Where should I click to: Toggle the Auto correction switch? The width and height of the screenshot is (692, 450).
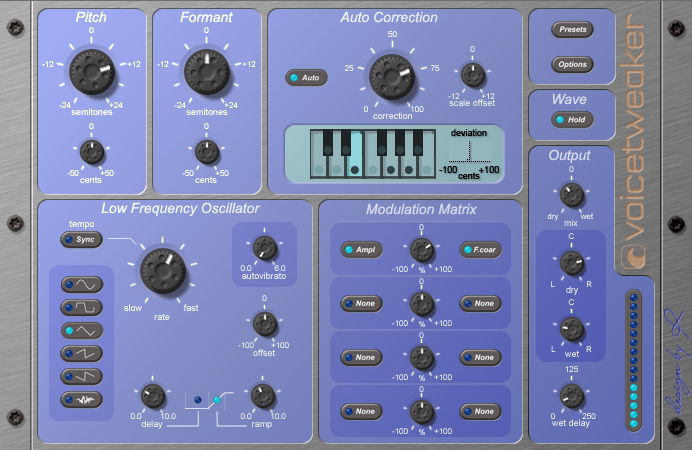(306, 77)
